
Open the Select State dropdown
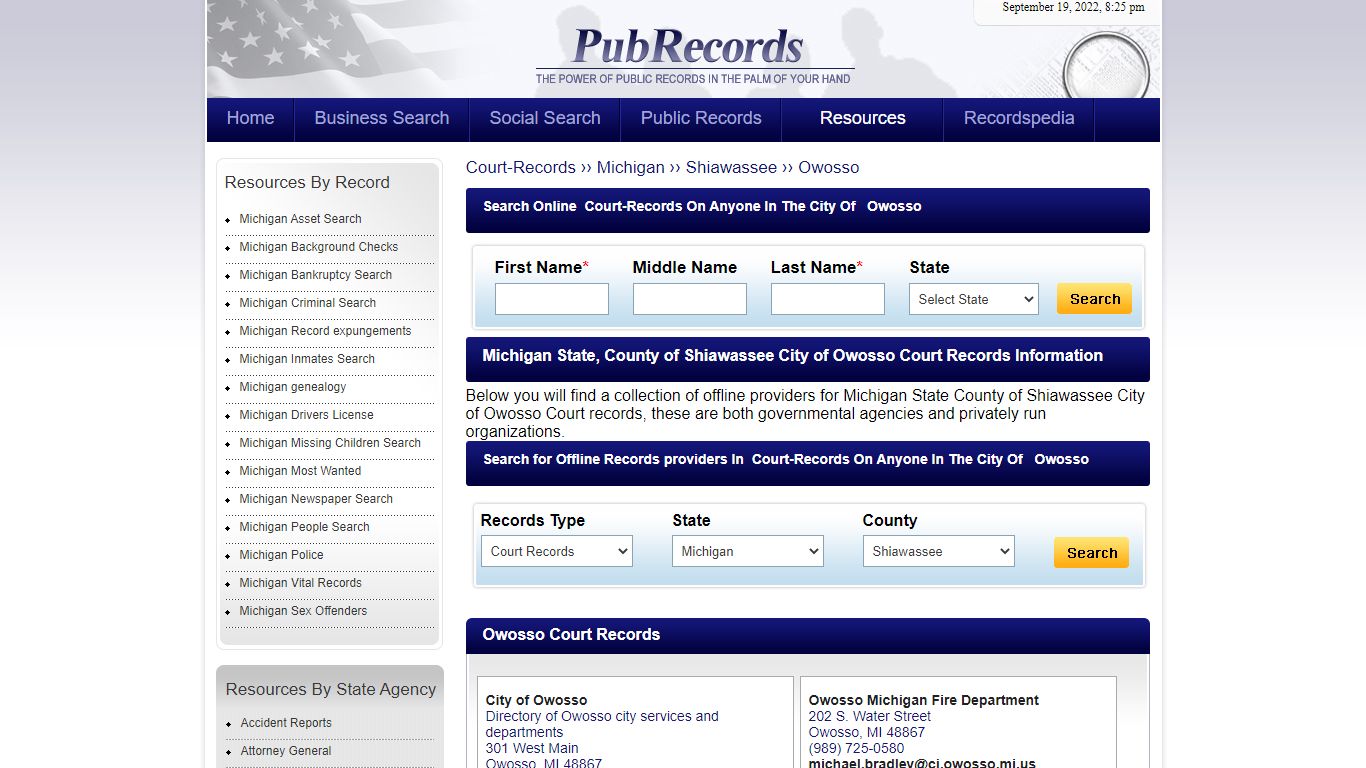(x=974, y=299)
